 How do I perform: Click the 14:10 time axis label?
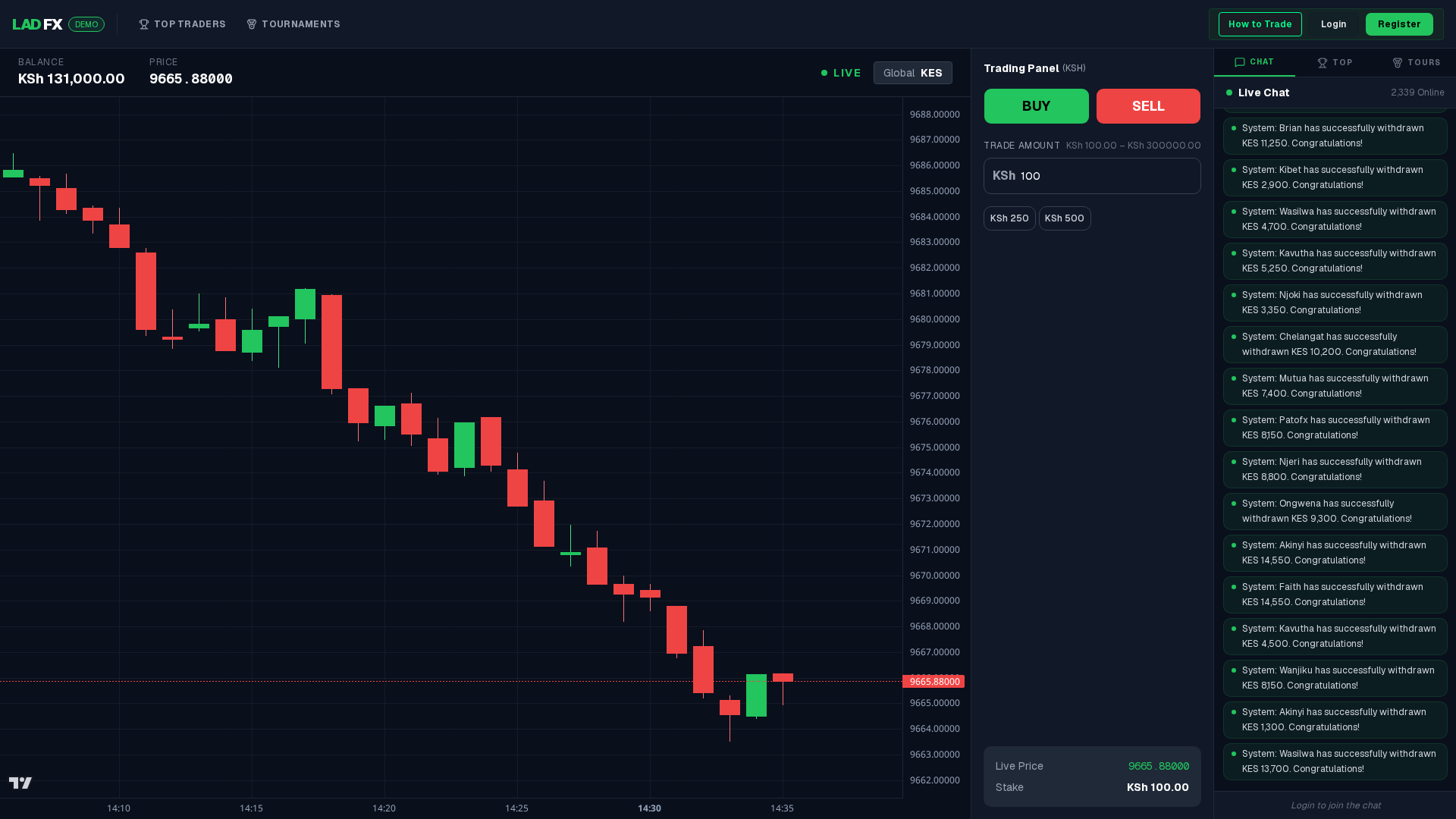pyautogui.click(x=118, y=808)
